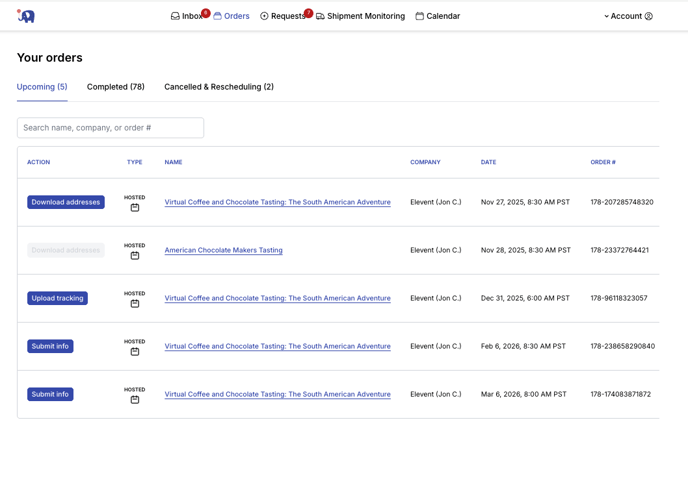The image size is (688, 479).
Task: Select the Orders navigation item
Action: [232, 16]
